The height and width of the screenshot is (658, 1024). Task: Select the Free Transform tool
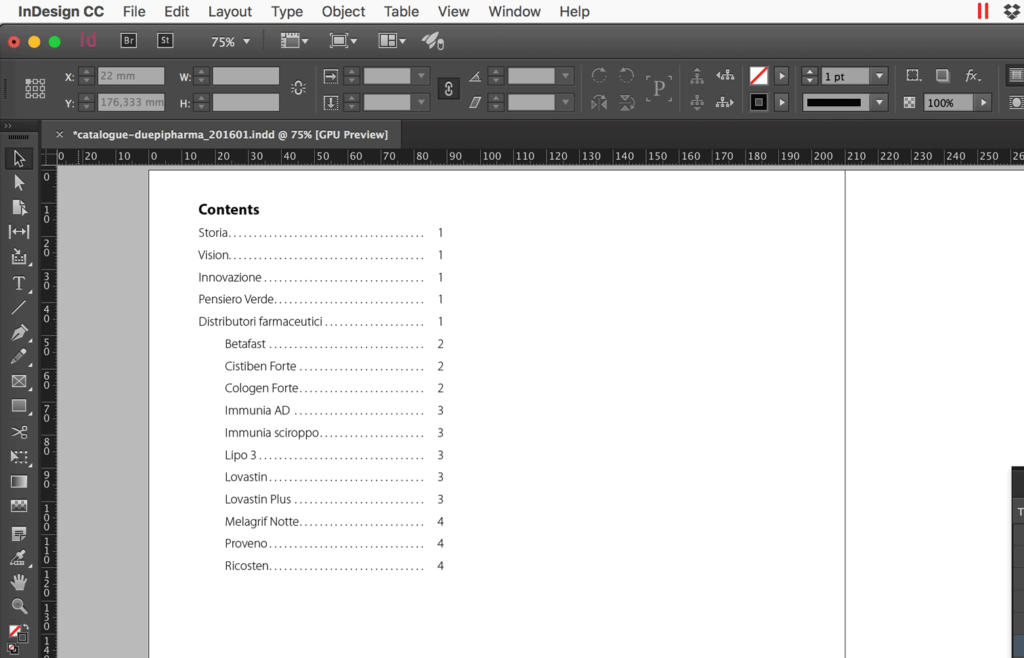point(19,457)
